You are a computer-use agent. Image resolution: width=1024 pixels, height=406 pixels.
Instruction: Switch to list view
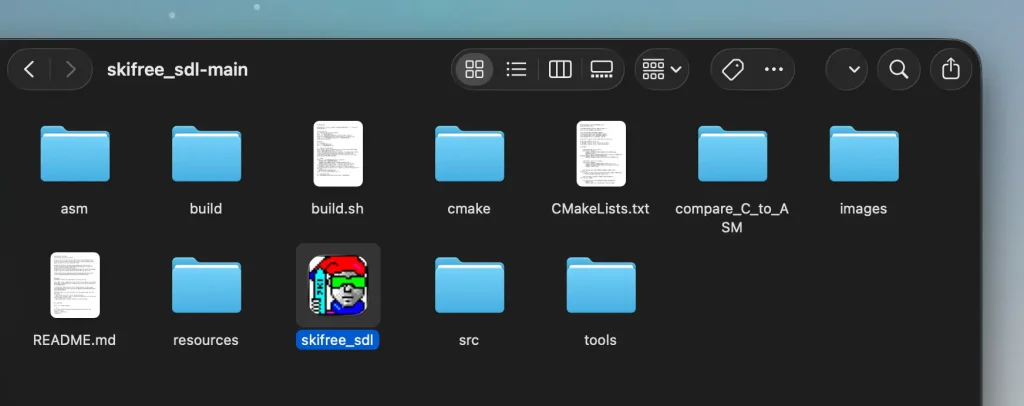517,69
